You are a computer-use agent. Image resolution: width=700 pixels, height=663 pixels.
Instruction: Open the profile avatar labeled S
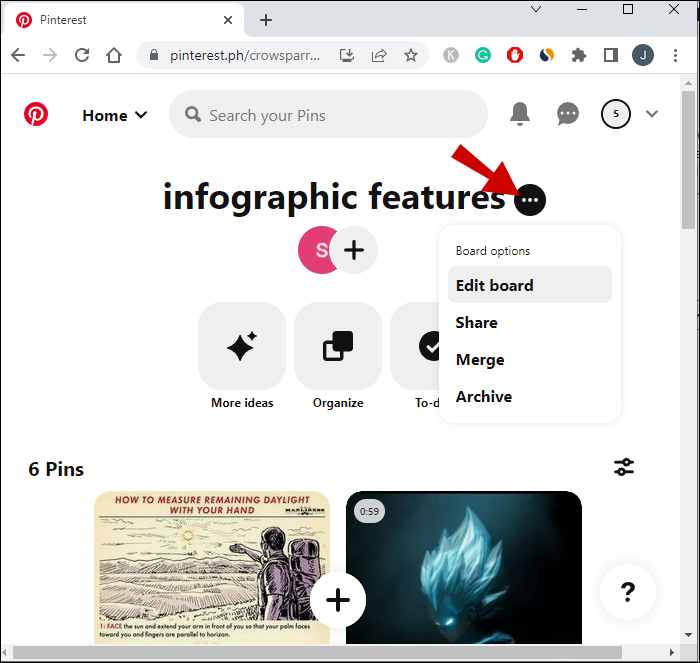point(616,114)
